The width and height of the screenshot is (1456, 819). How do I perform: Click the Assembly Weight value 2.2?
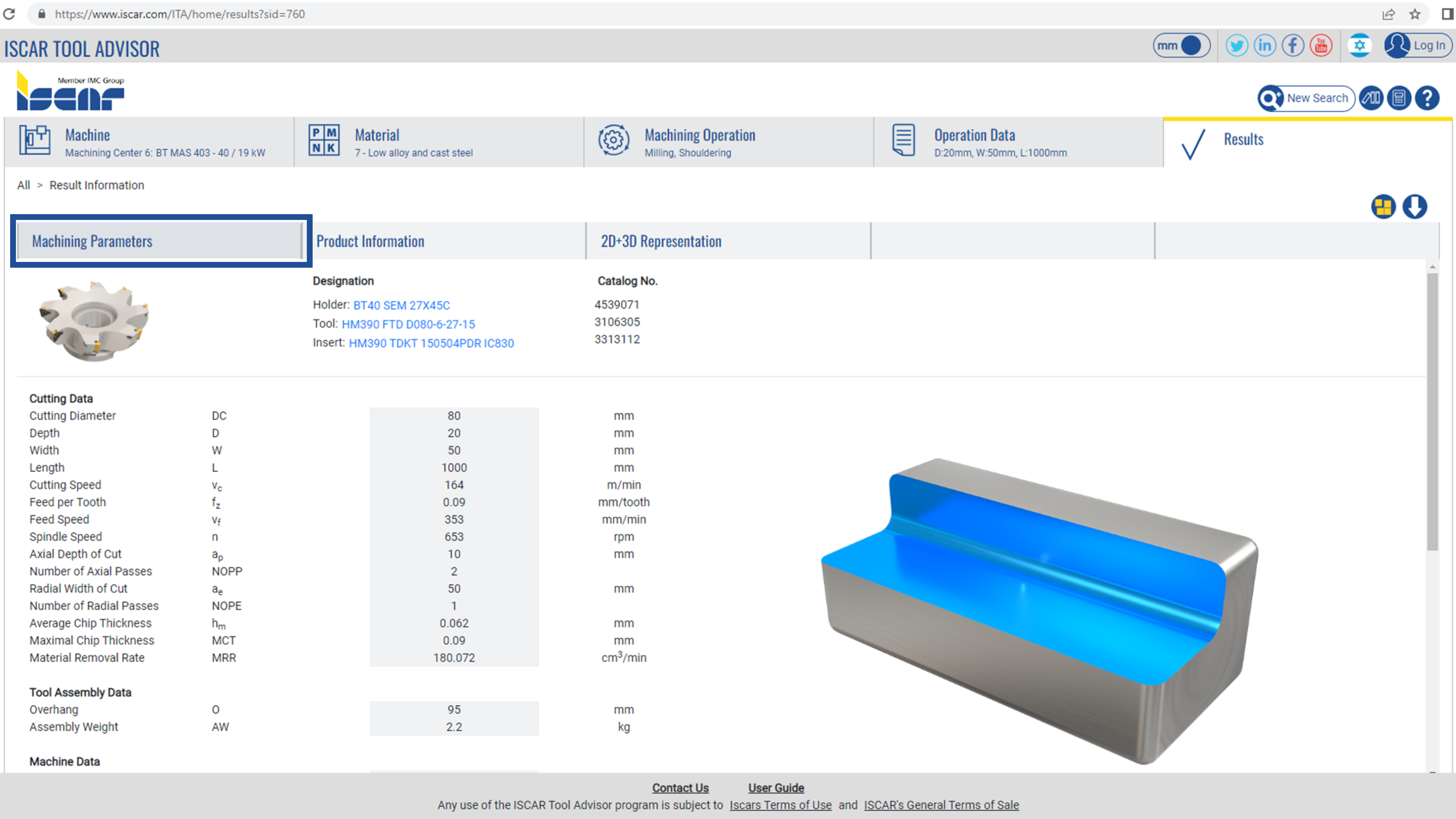click(454, 727)
